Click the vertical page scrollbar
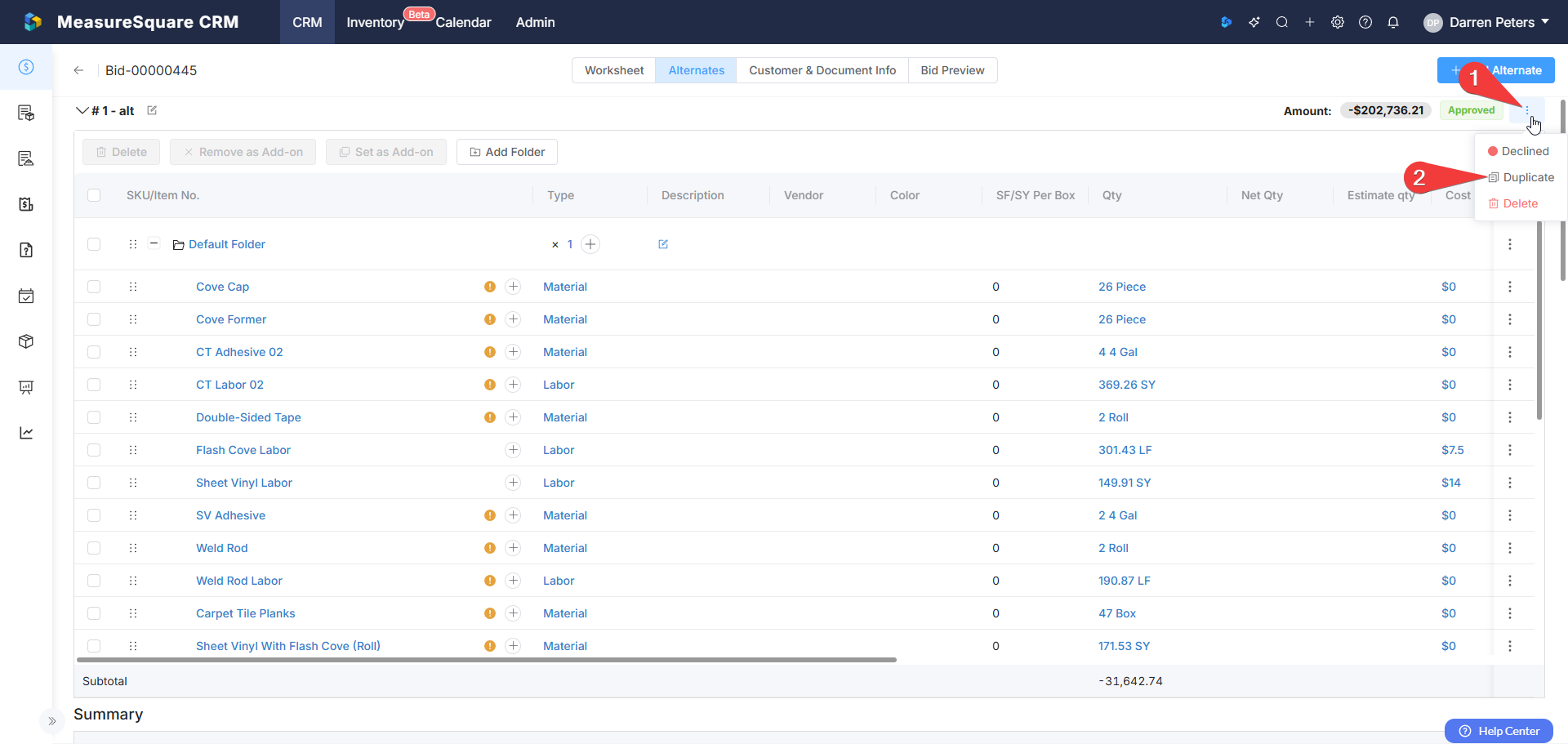This screenshot has height=744, width=1568. (1563, 189)
